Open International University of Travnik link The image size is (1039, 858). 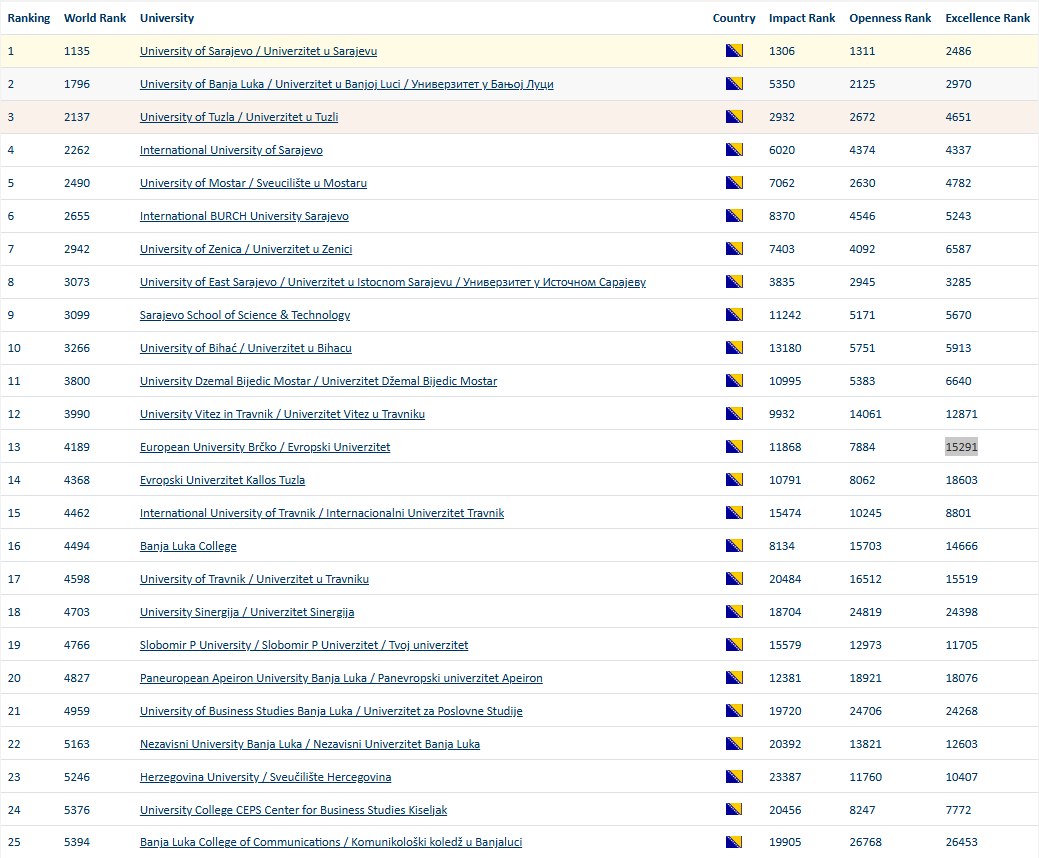(x=322, y=513)
